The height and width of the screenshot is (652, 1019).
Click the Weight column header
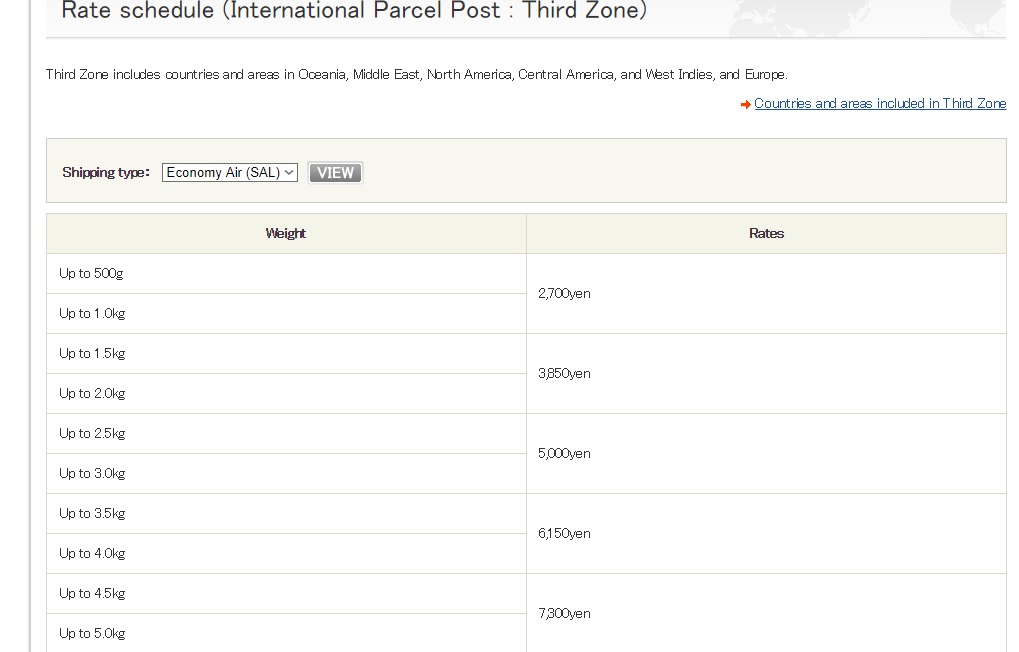pyautogui.click(x=286, y=234)
